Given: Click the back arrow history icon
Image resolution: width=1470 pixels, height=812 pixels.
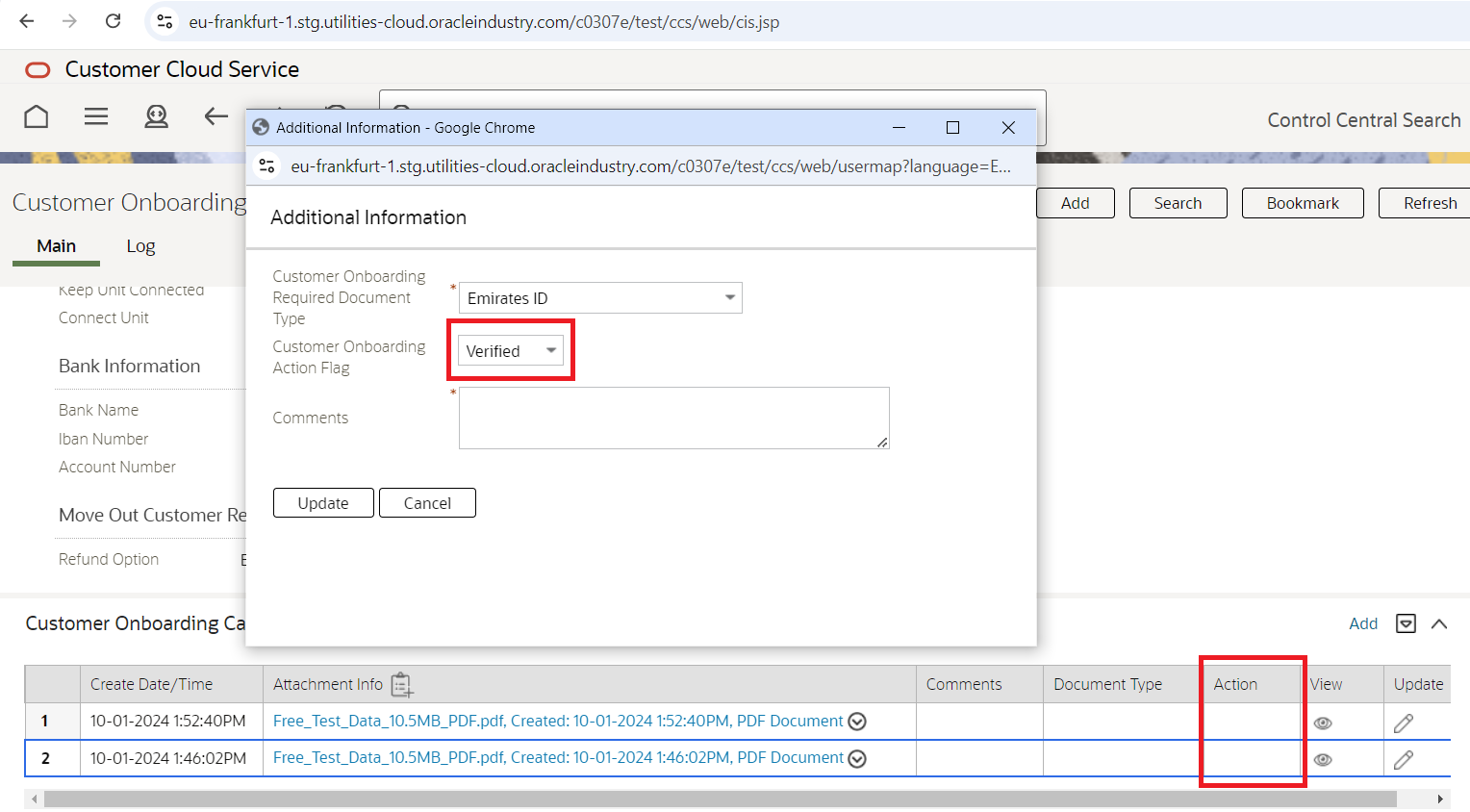Looking at the screenshot, I should [215, 116].
